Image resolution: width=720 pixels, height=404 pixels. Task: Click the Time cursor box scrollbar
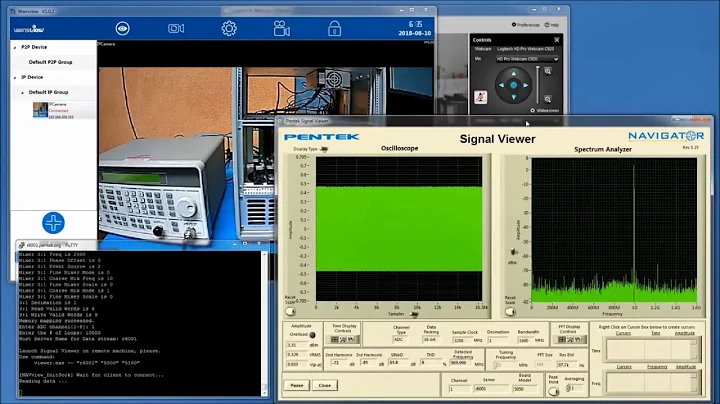pos(694,349)
